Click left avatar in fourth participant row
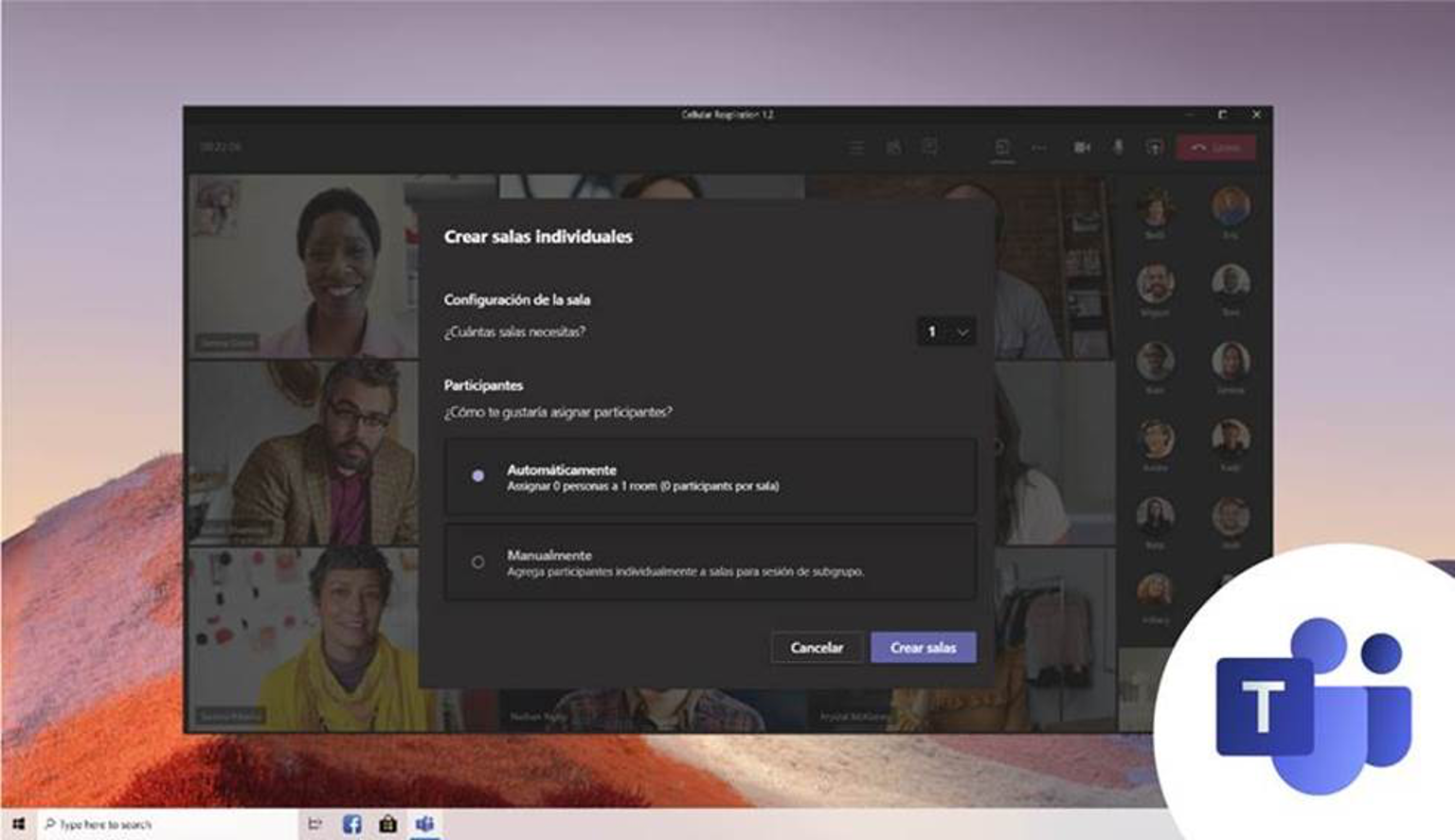 click(1155, 439)
